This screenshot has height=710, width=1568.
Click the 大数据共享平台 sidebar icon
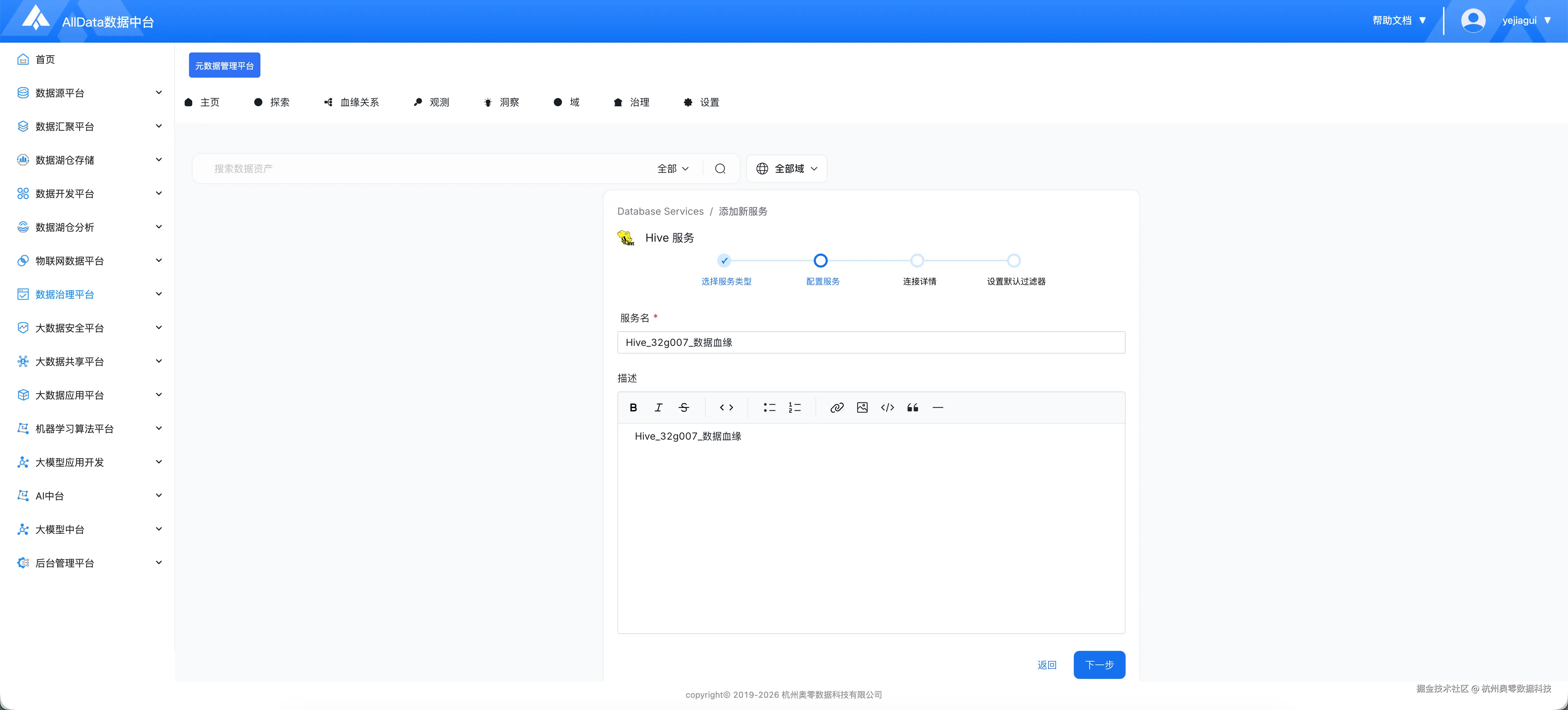pos(23,361)
